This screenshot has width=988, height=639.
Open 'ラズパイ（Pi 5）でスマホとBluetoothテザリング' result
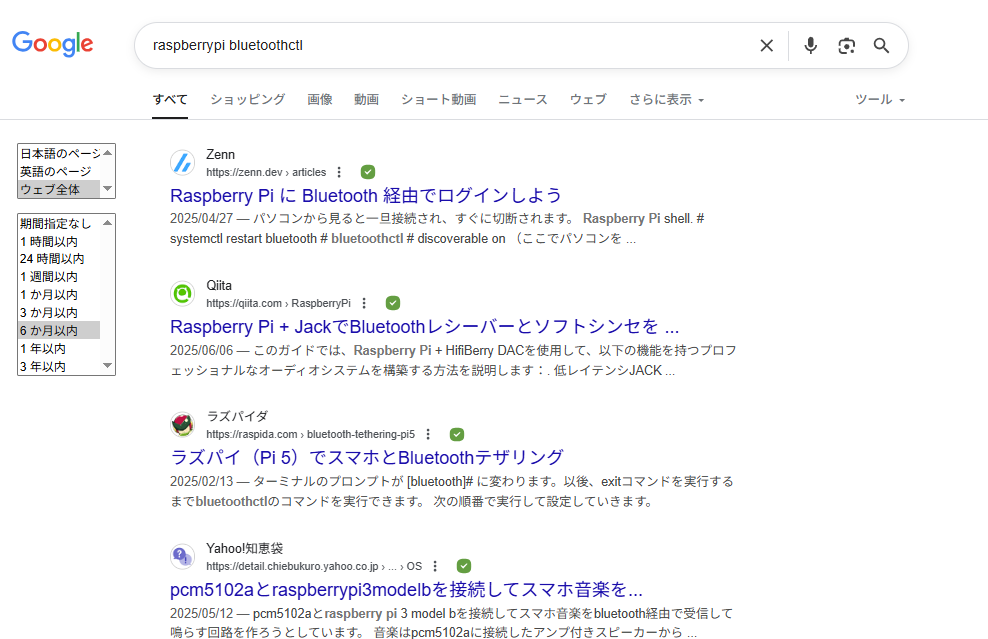[367, 458]
